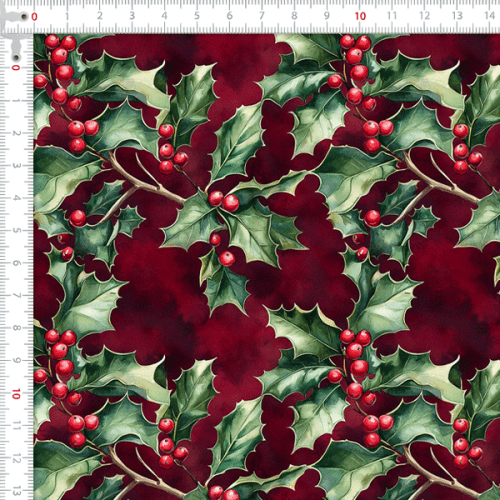Click the 14 mark on the top ruler

pos(490,15)
